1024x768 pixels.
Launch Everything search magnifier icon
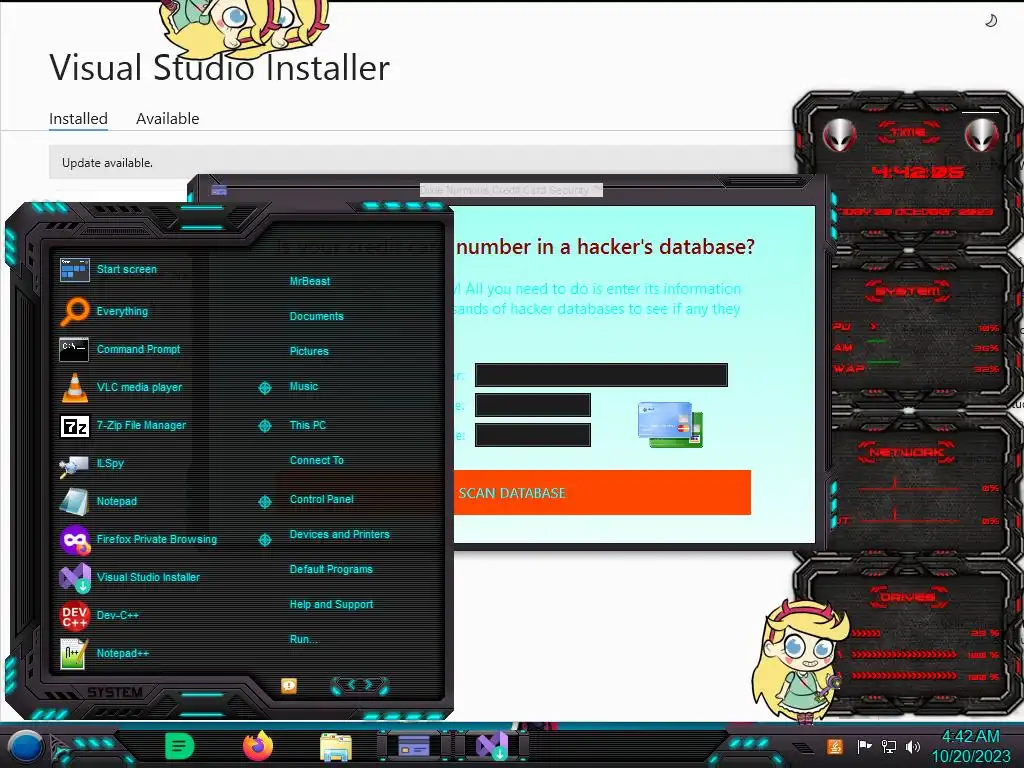tap(74, 311)
